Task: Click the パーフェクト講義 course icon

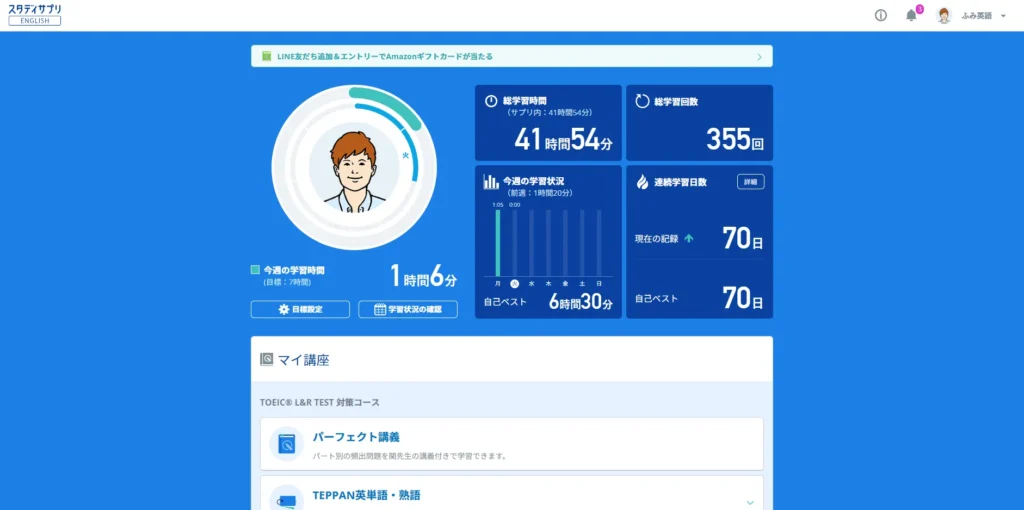Action: pyautogui.click(x=287, y=443)
